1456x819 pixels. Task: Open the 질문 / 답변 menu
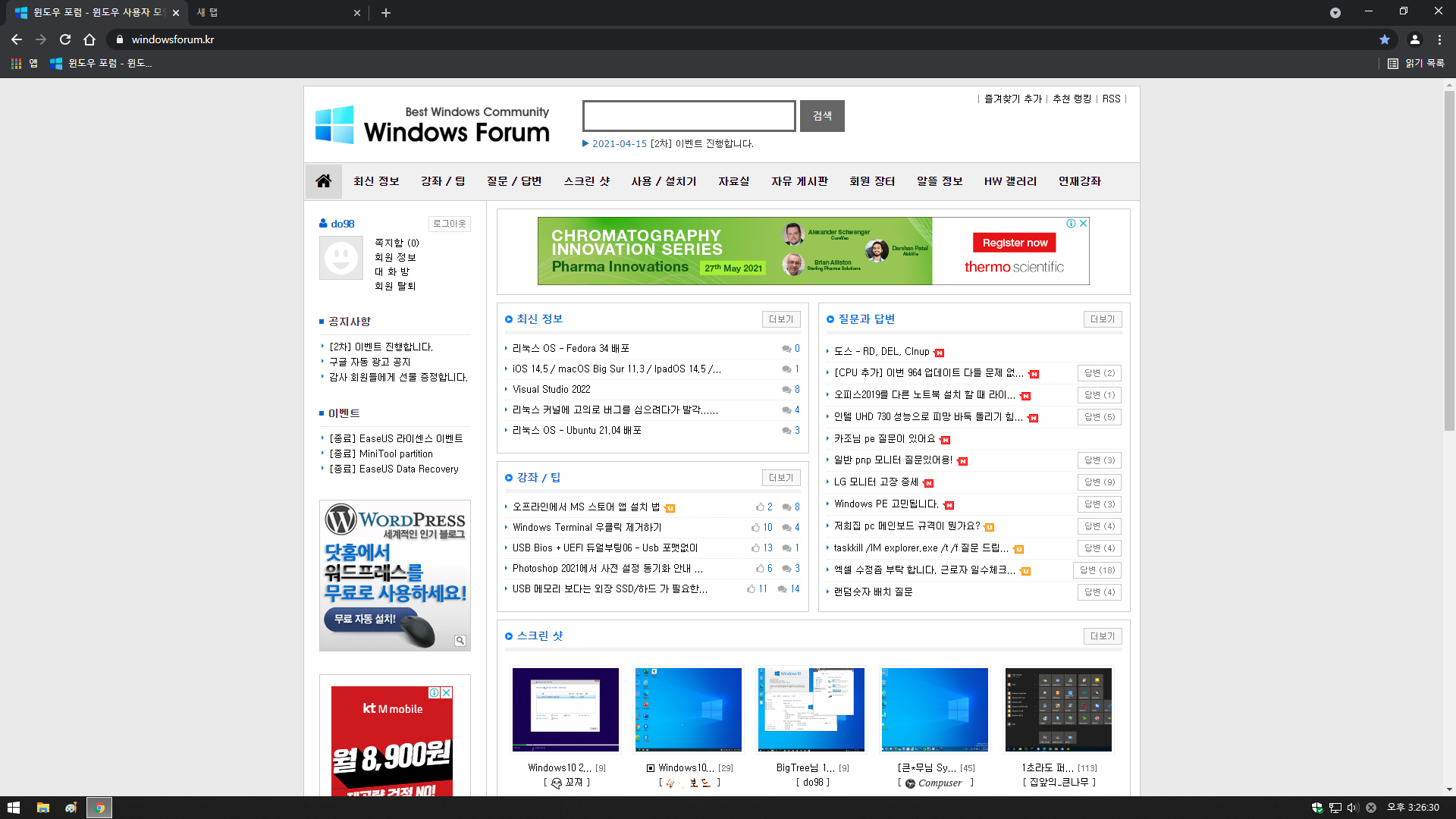(514, 181)
